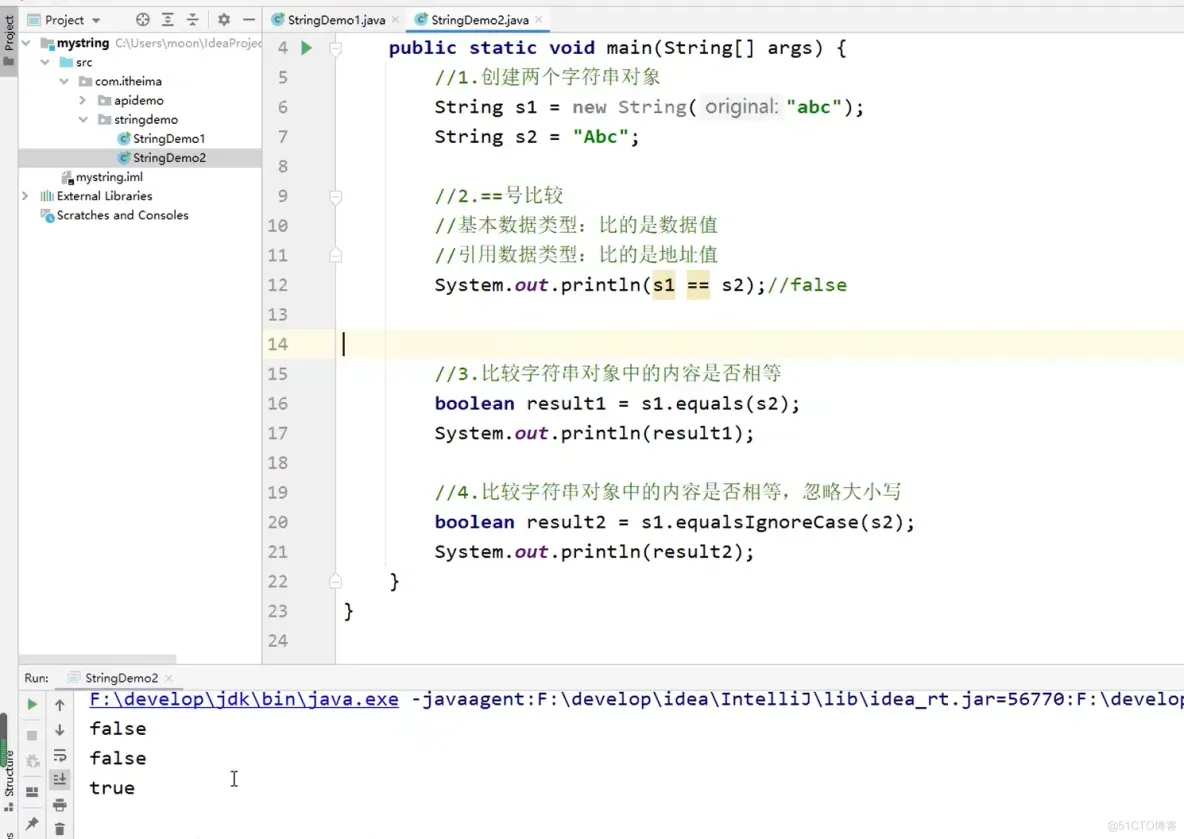The height and width of the screenshot is (839, 1184).
Task: Fold comment block at line 9
Action: (x=336, y=196)
